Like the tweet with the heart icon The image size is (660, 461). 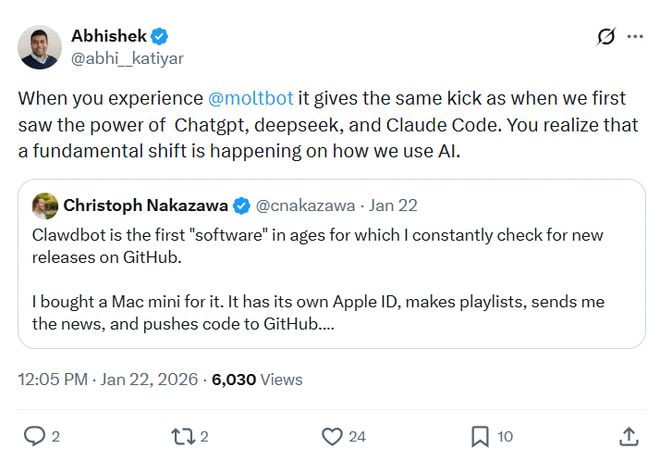[x=332, y=436]
